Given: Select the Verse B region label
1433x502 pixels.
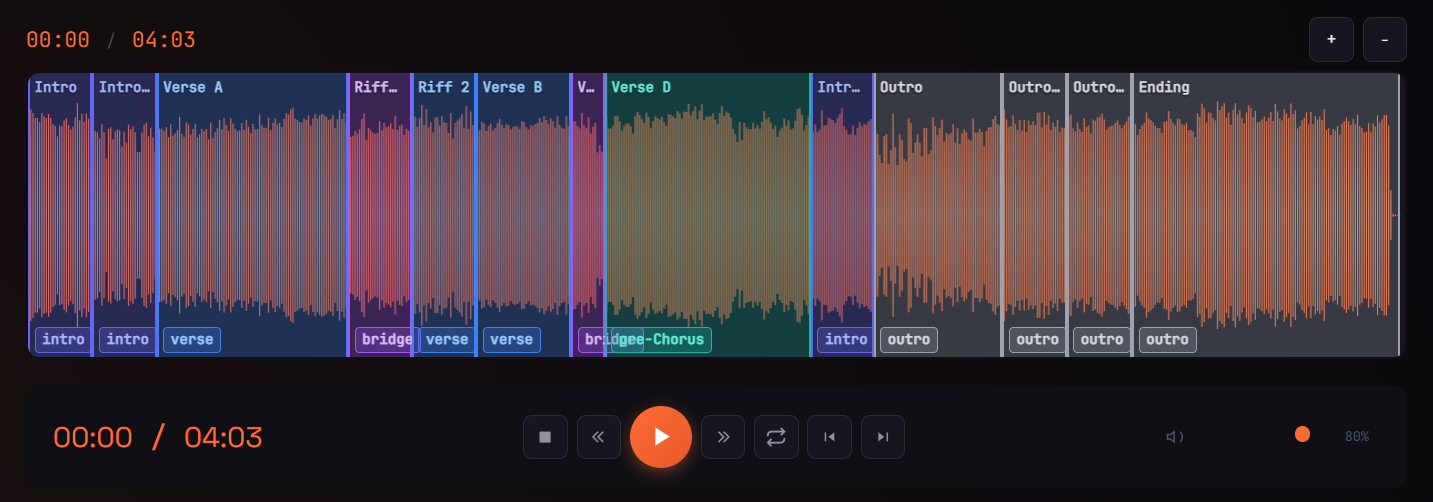Looking at the screenshot, I should pos(512,87).
